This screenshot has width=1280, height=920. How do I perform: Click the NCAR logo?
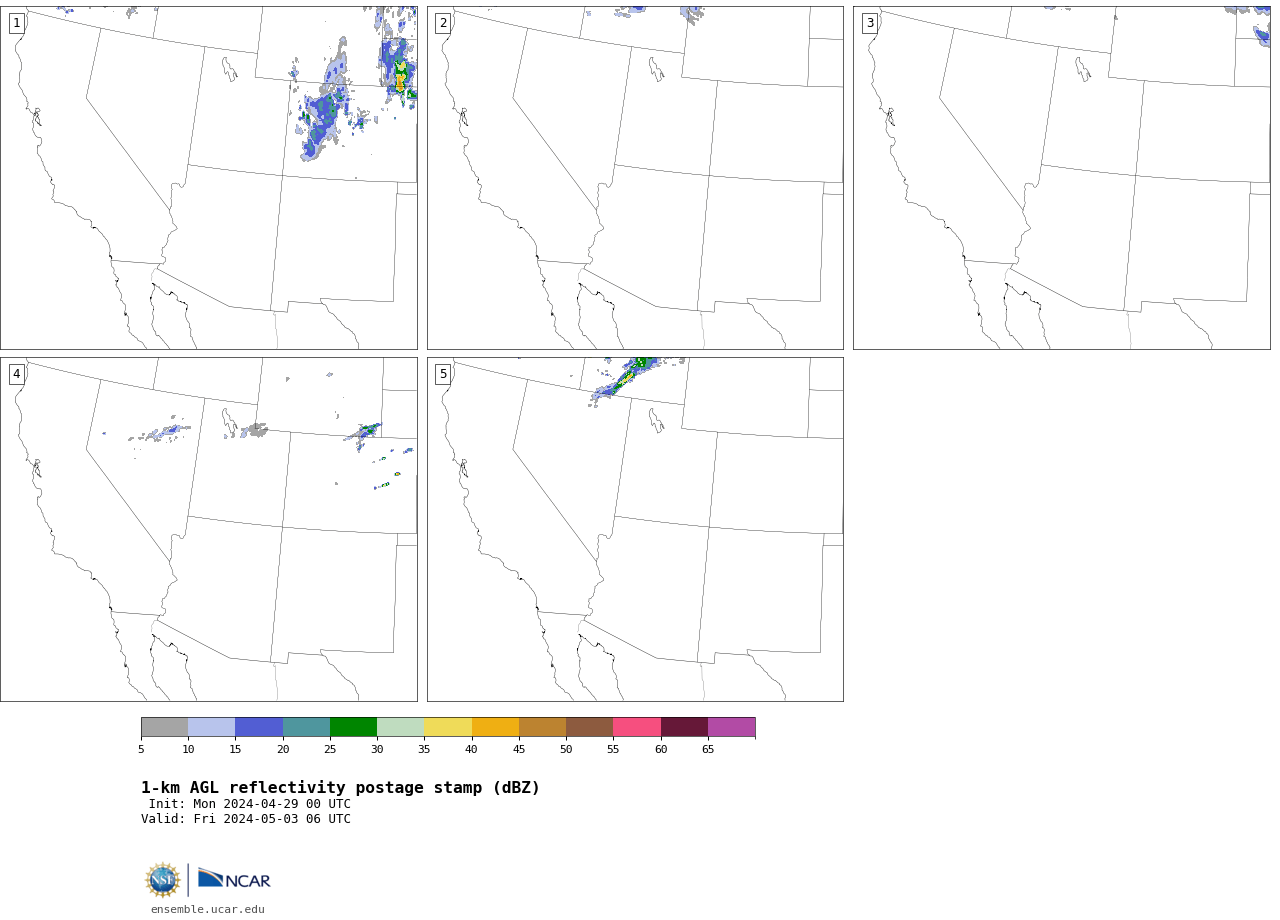(234, 879)
